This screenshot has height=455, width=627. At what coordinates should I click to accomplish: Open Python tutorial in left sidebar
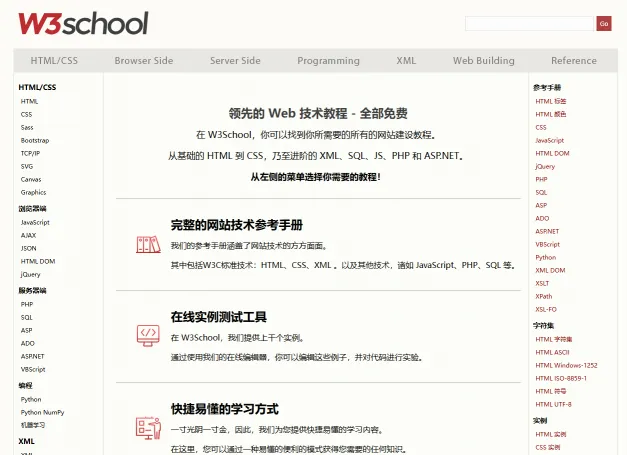31,399
